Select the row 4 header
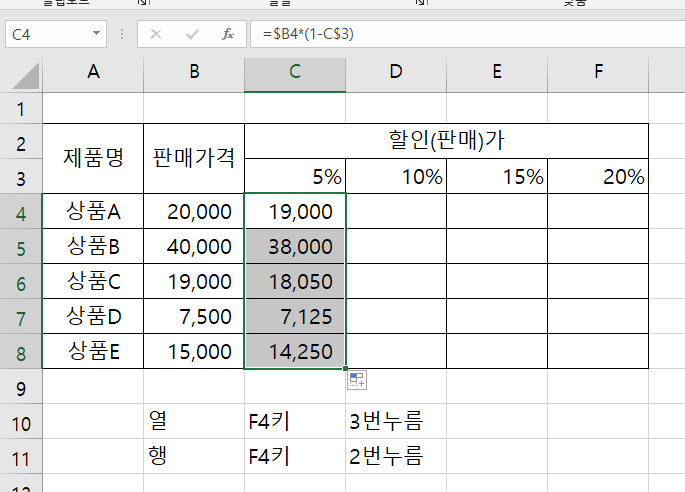The width and height of the screenshot is (685, 492). tap(21, 213)
